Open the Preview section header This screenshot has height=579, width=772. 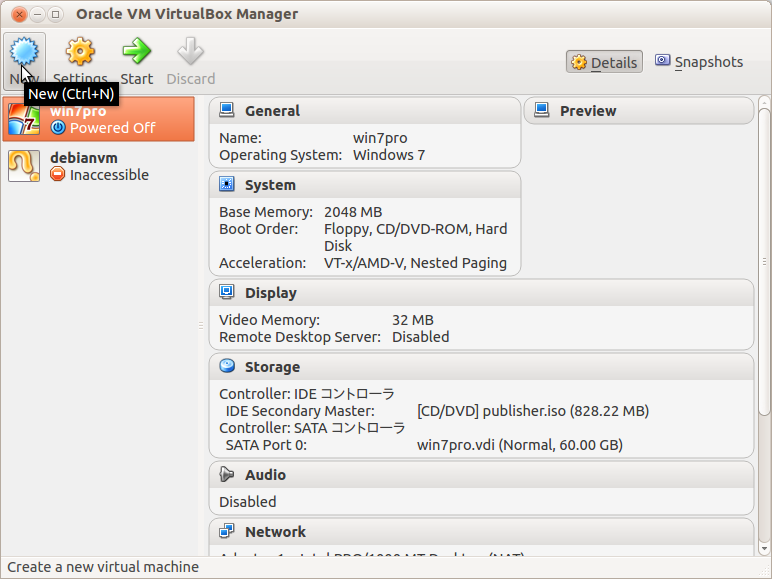click(639, 111)
